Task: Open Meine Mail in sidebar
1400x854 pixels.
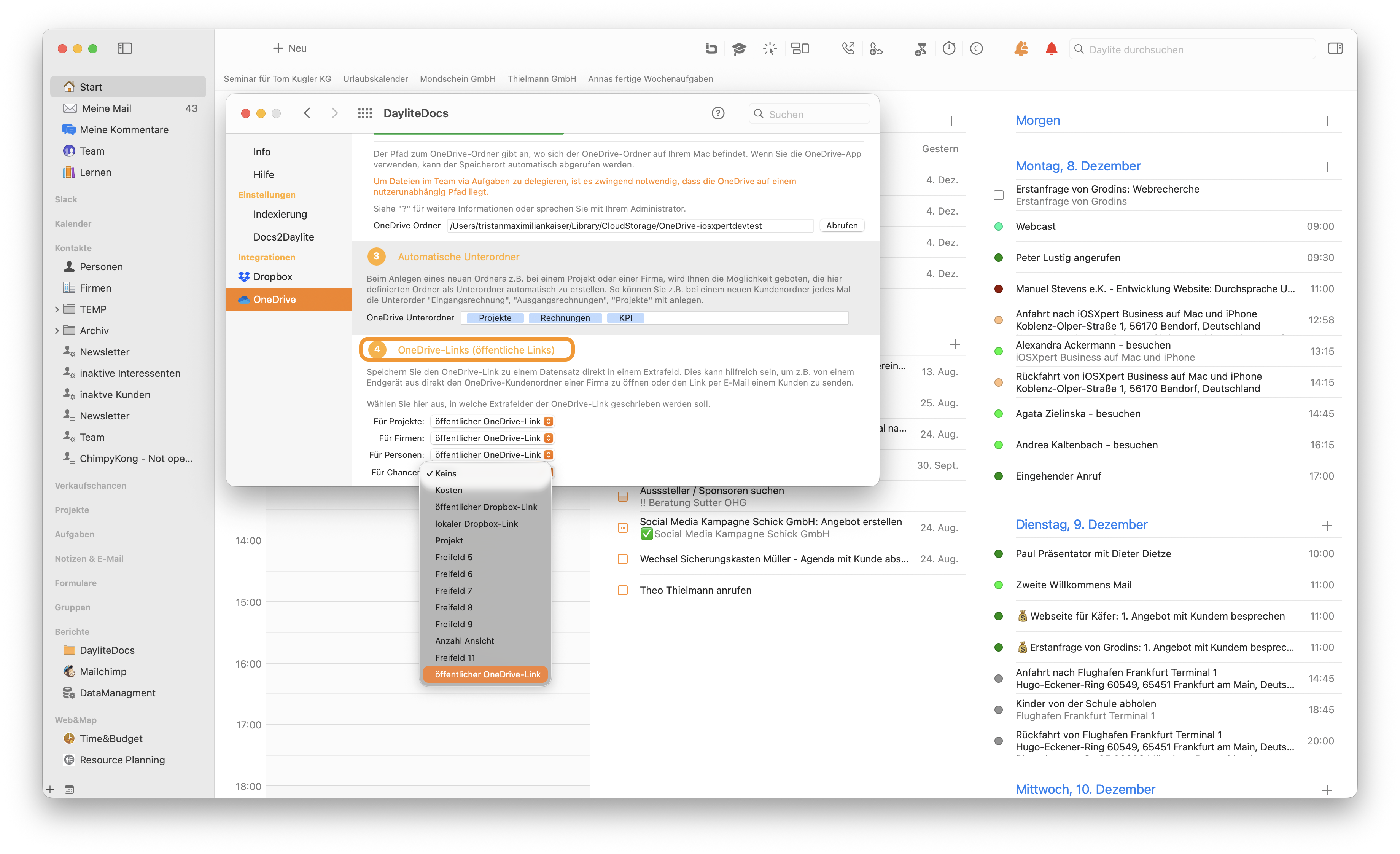Action: [129, 108]
